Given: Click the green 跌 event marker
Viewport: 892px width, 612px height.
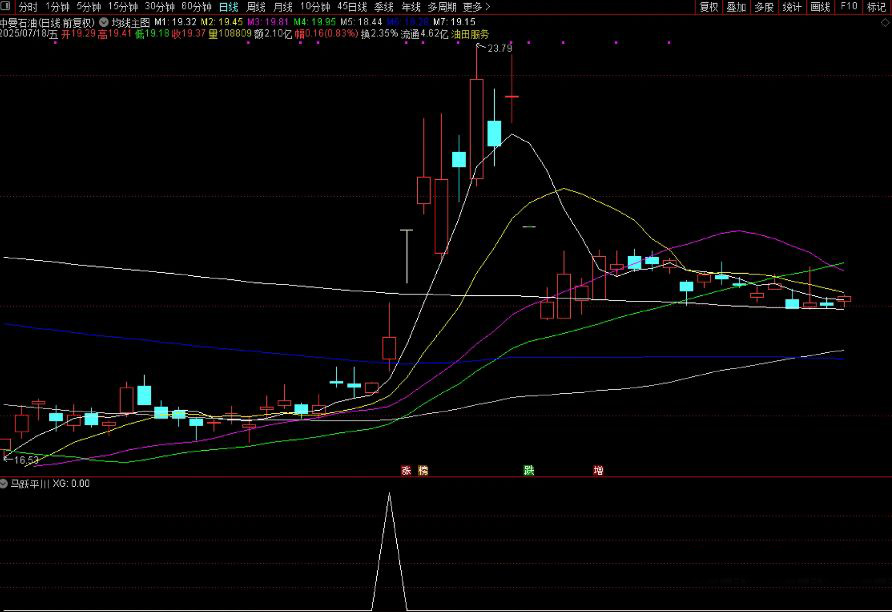Looking at the screenshot, I should (x=528, y=469).
